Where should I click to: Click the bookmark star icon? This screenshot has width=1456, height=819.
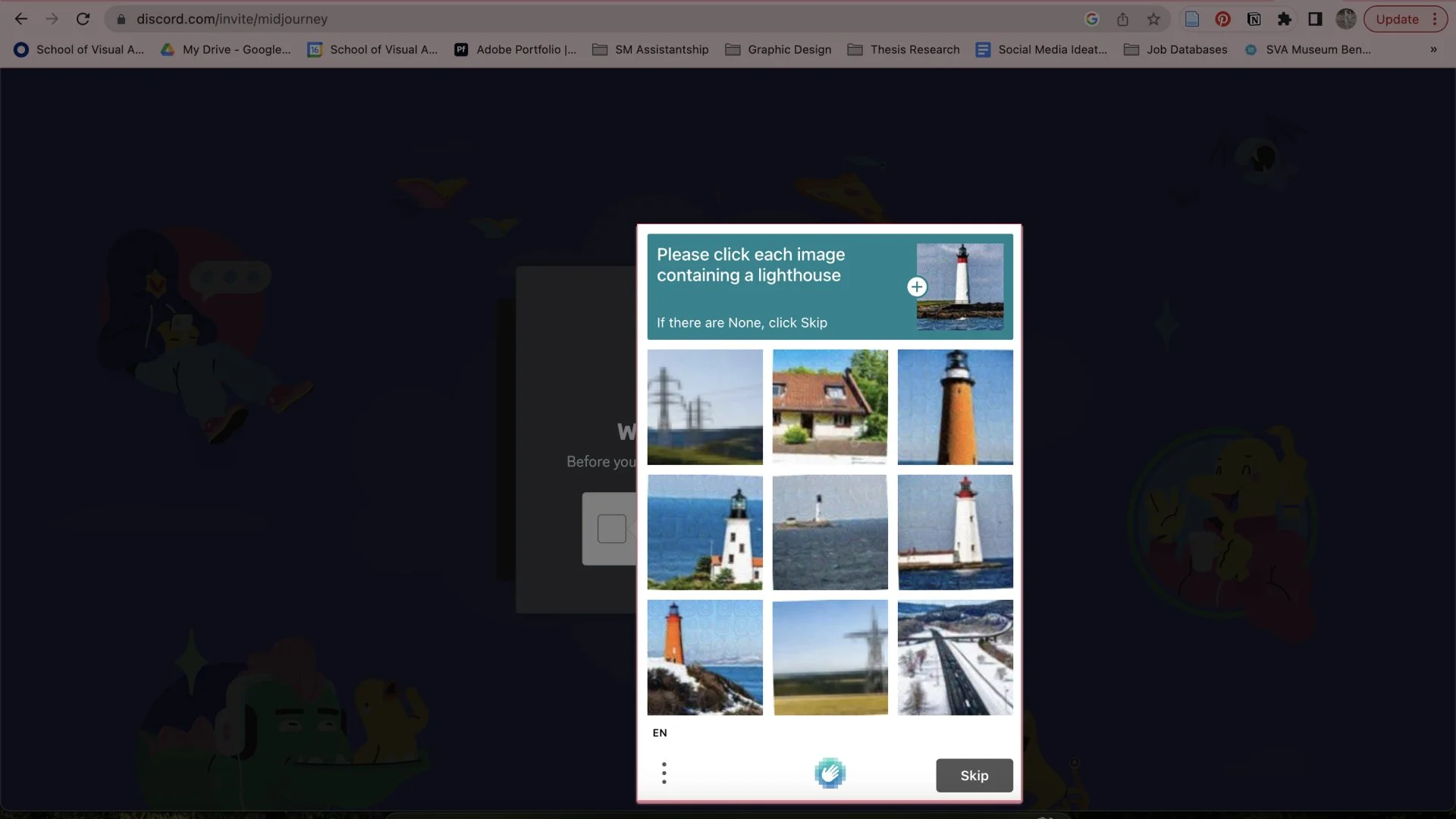[x=1153, y=19]
